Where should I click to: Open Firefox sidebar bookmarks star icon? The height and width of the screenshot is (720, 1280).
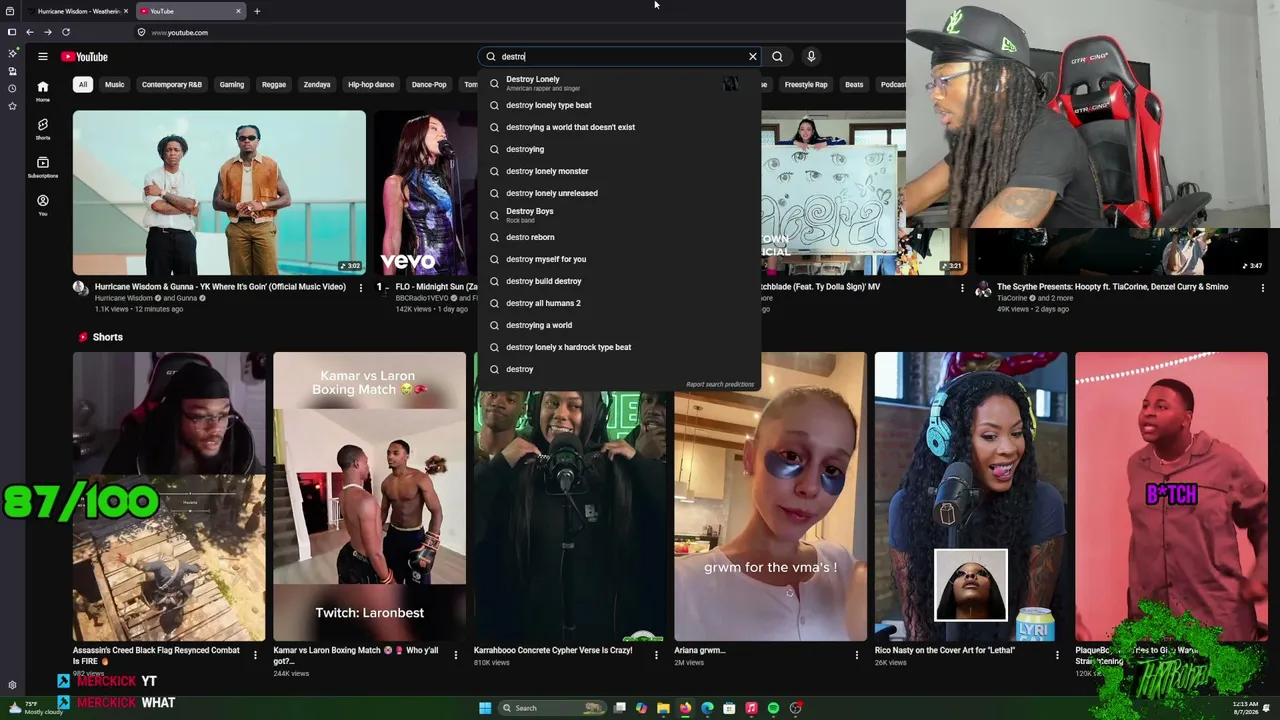[x=12, y=105]
